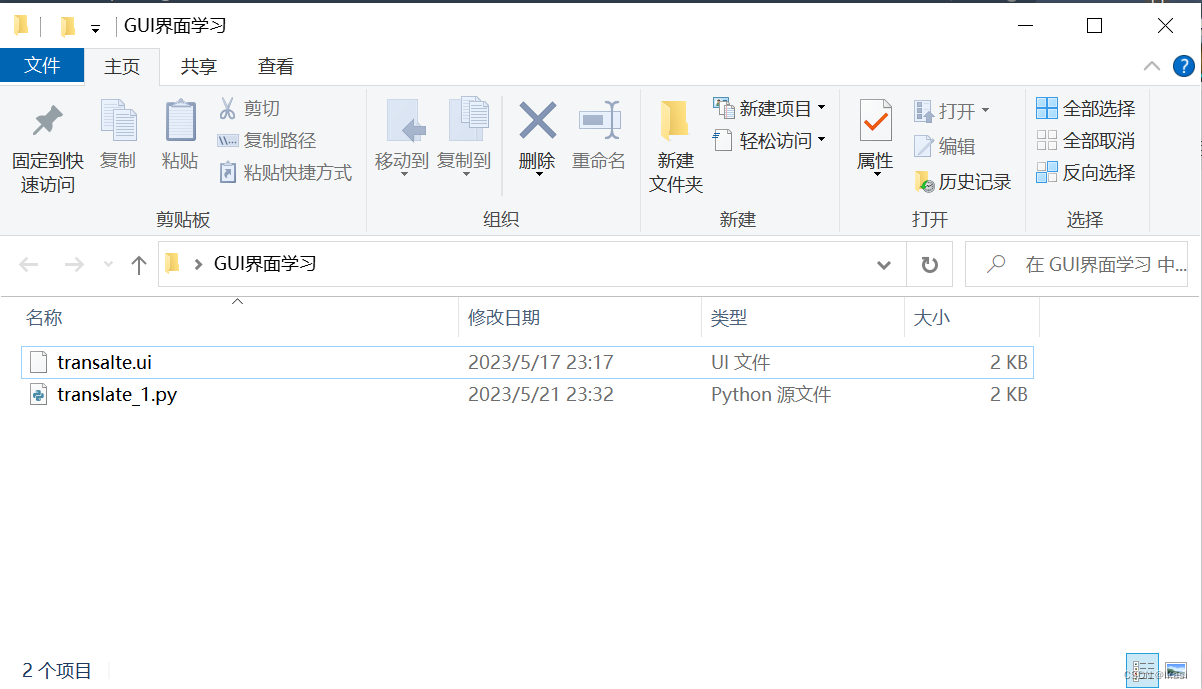Click the 复制 (Copy) icon

tap(118, 140)
